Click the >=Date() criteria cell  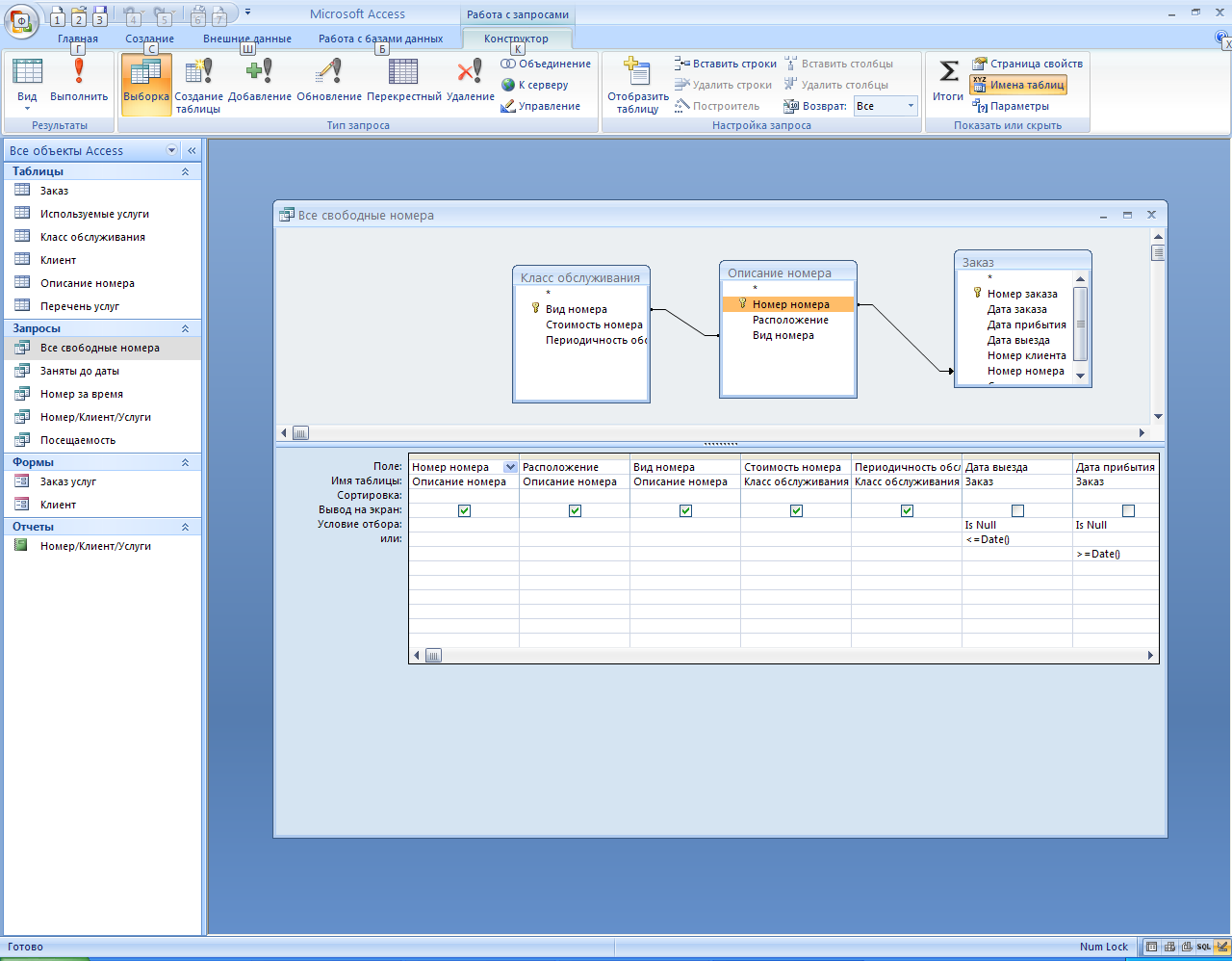(1115, 554)
